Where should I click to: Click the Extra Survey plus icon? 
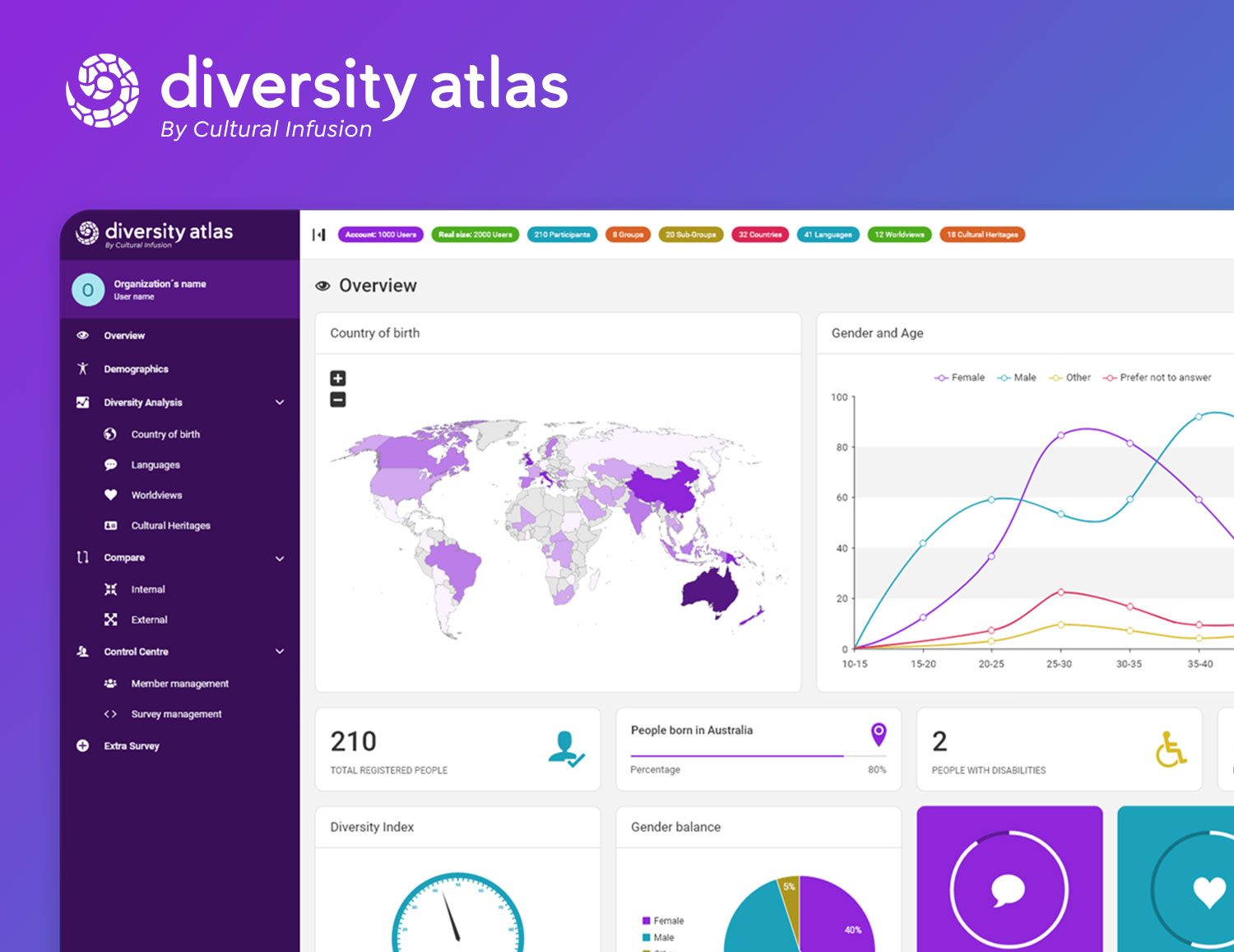82,745
